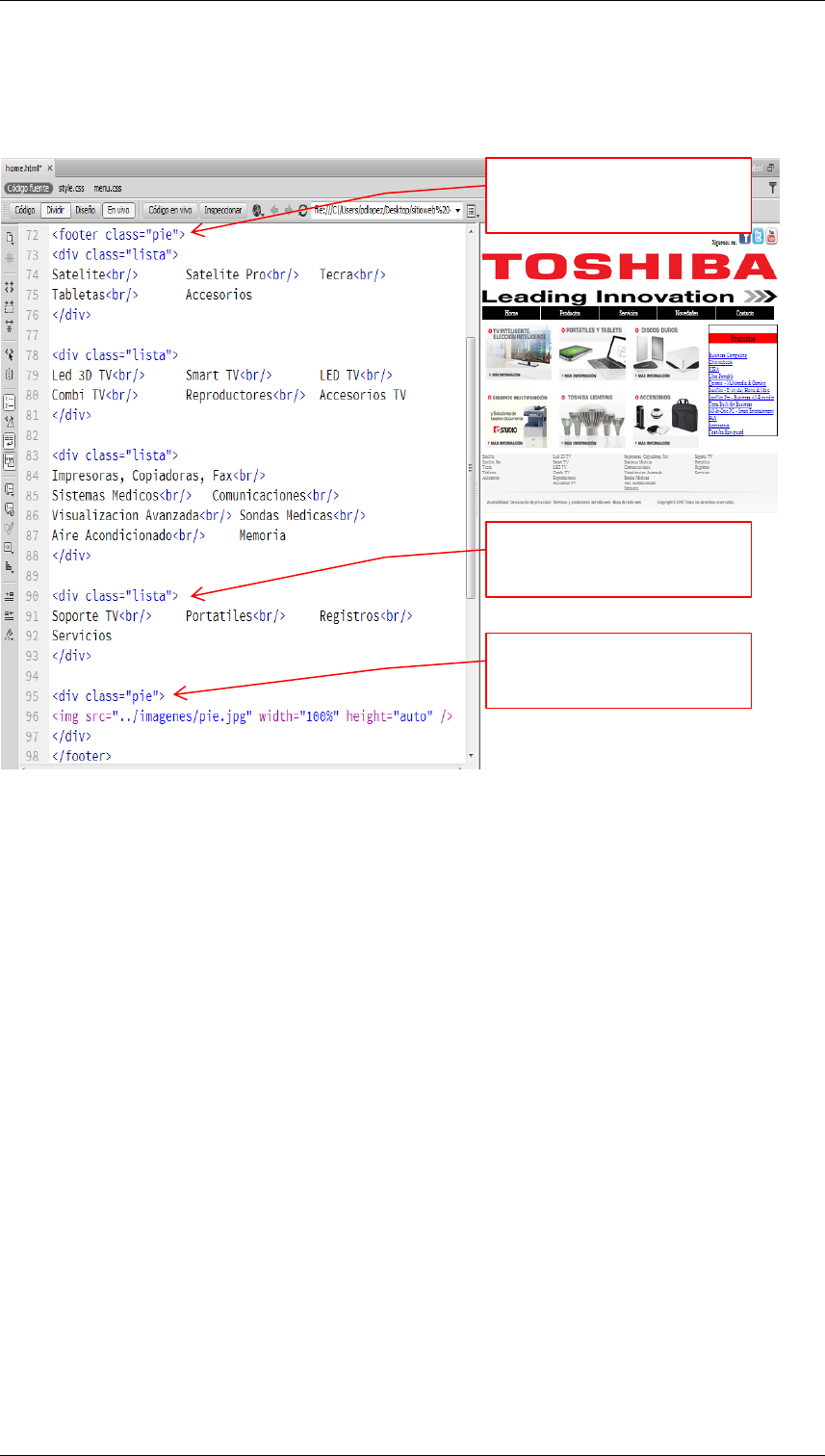Click the code line '<footer class="pie">'

point(118,234)
